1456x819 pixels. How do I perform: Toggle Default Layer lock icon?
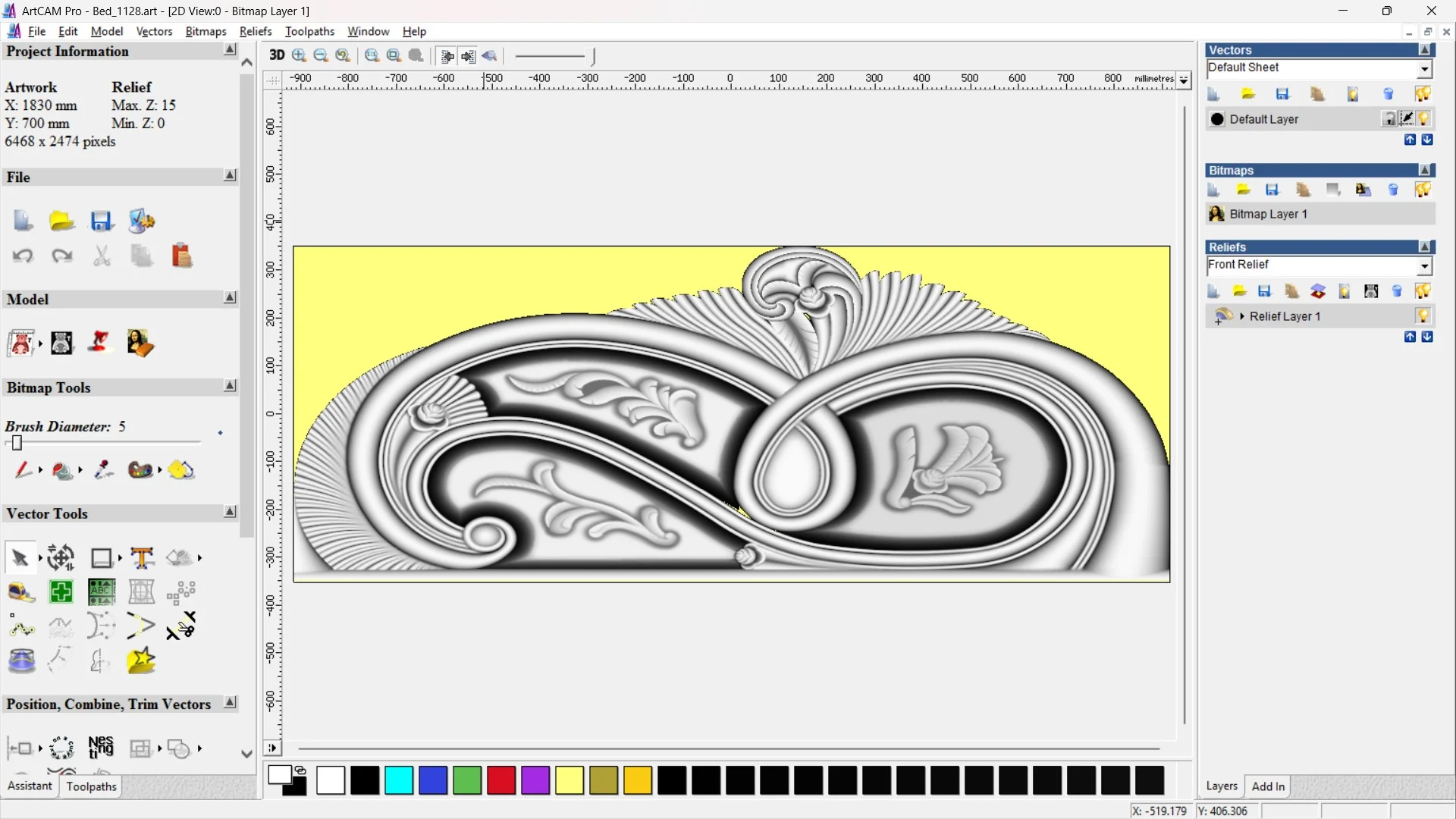[1389, 119]
